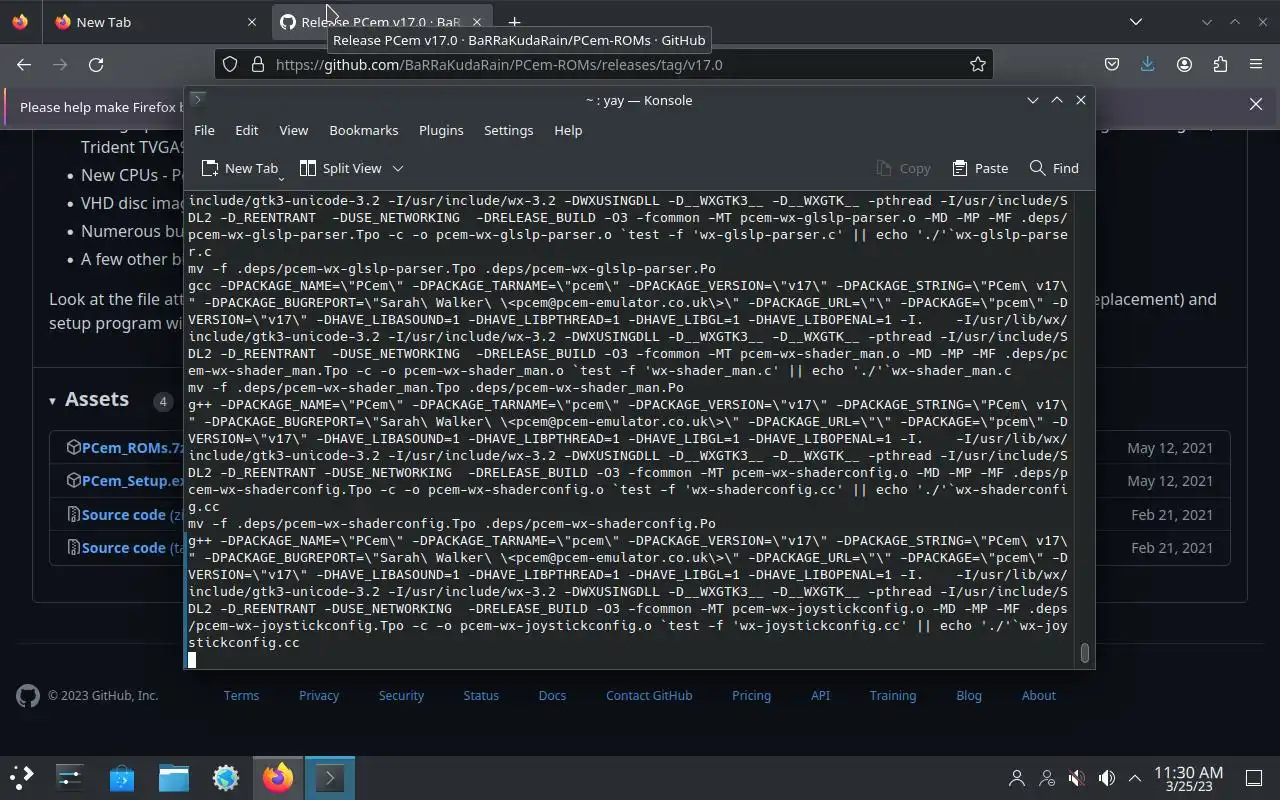Switch to Konsole in the taskbar
The width and height of the screenshot is (1280, 800).
(330, 777)
